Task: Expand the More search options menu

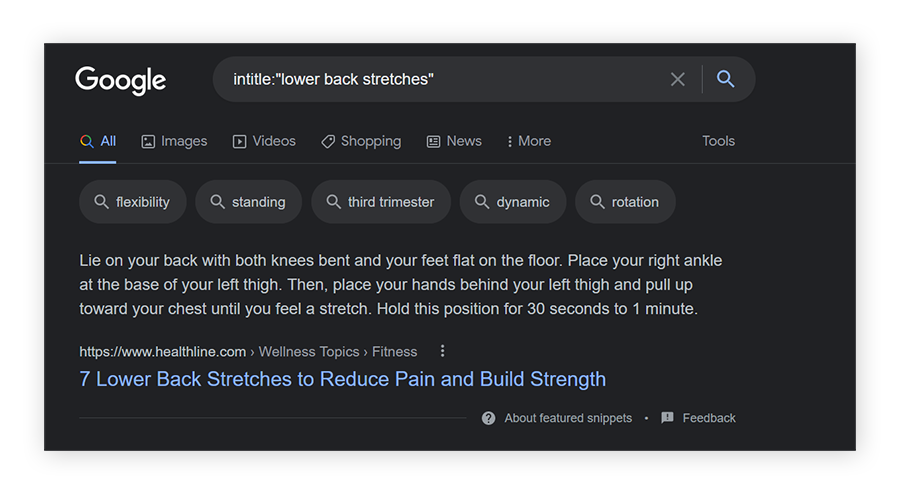Action: (x=529, y=141)
